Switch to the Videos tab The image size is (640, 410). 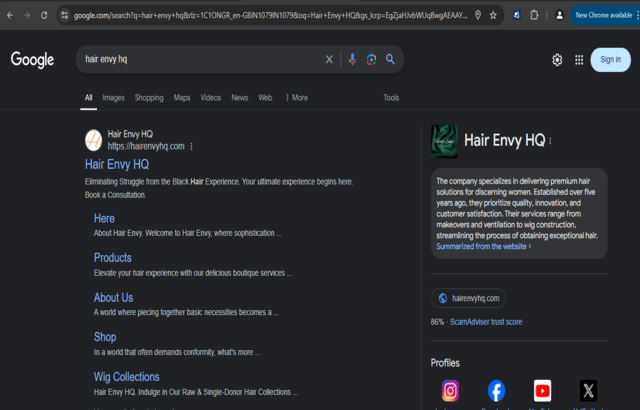(210, 98)
